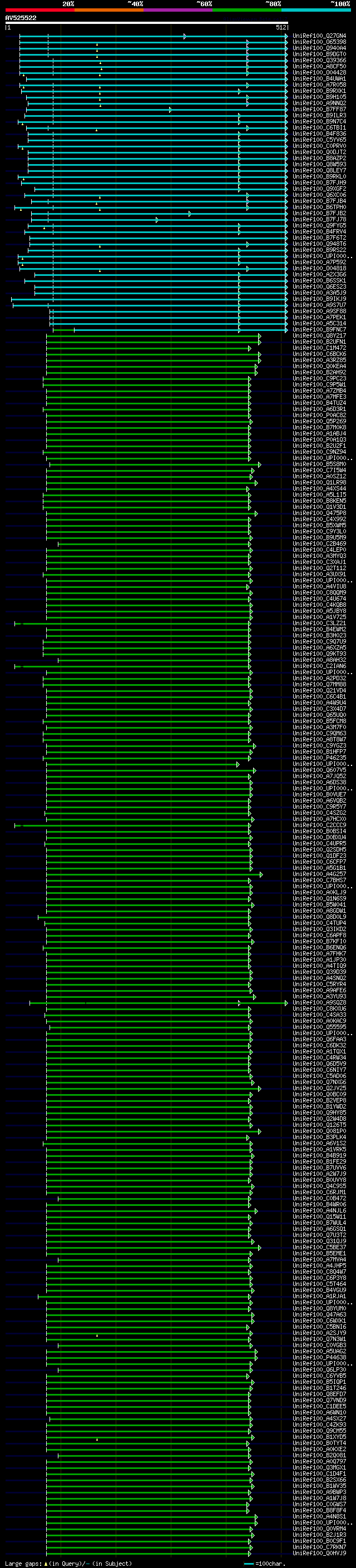The height and width of the screenshot is (1568, 356).
Task: Click the purple ~60% legend color segment
Action: (177, 10)
